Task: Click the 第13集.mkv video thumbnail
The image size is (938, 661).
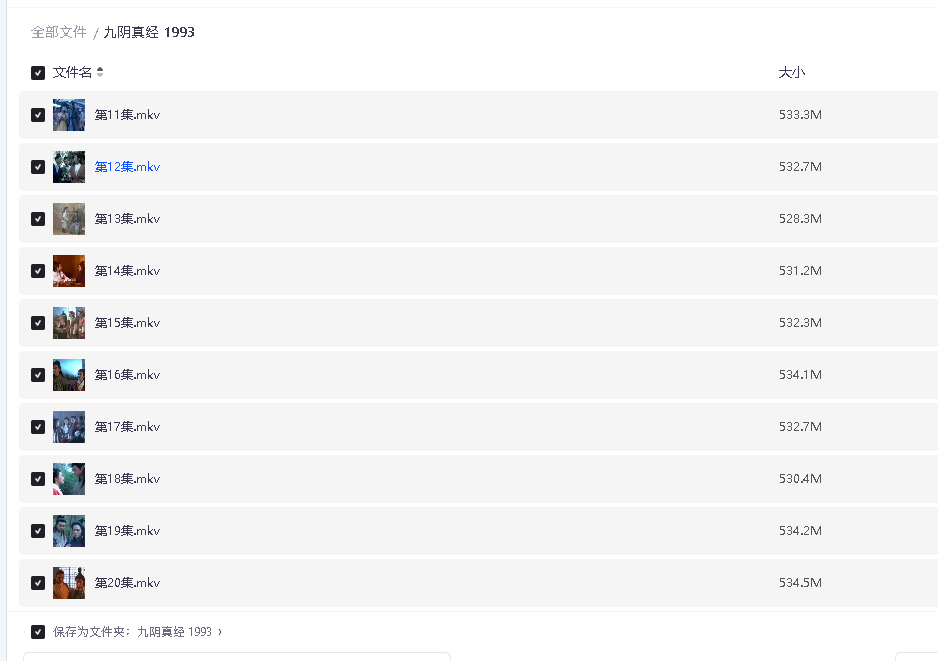Action: coord(69,219)
